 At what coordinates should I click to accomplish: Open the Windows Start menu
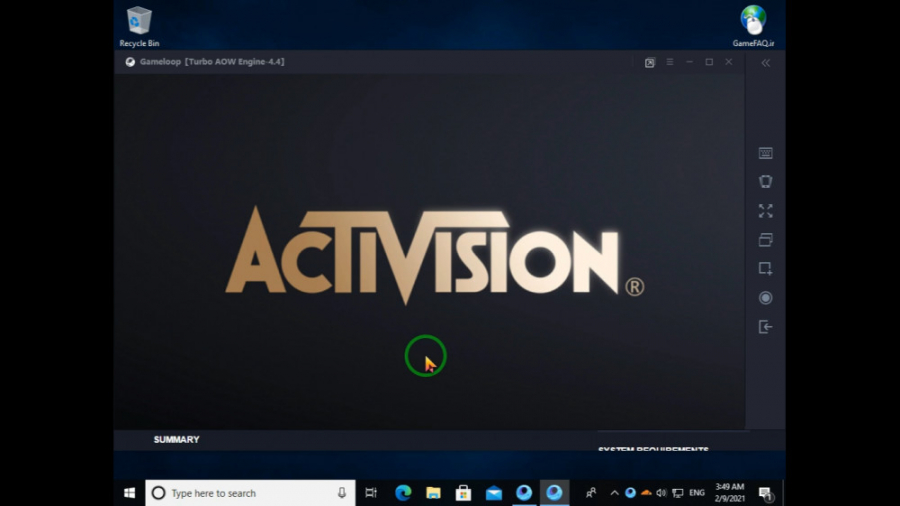pyautogui.click(x=130, y=493)
